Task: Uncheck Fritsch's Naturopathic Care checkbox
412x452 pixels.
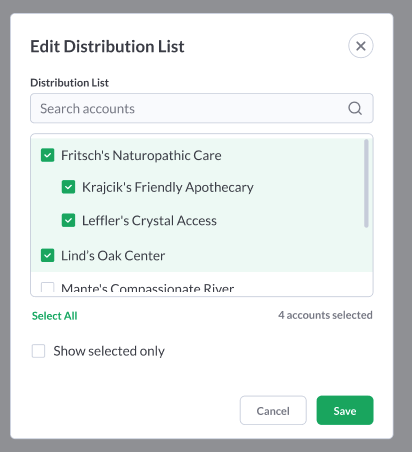Action: (x=47, y=155)
